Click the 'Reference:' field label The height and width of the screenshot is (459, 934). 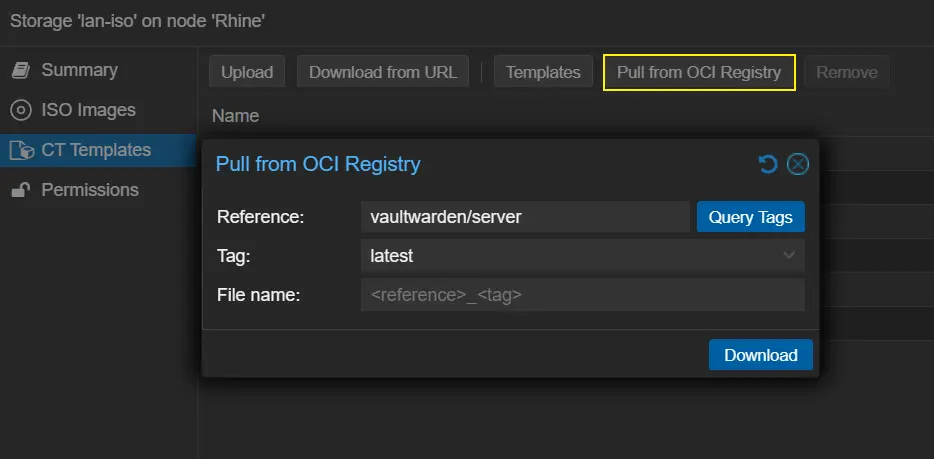(x=261, y=217)
